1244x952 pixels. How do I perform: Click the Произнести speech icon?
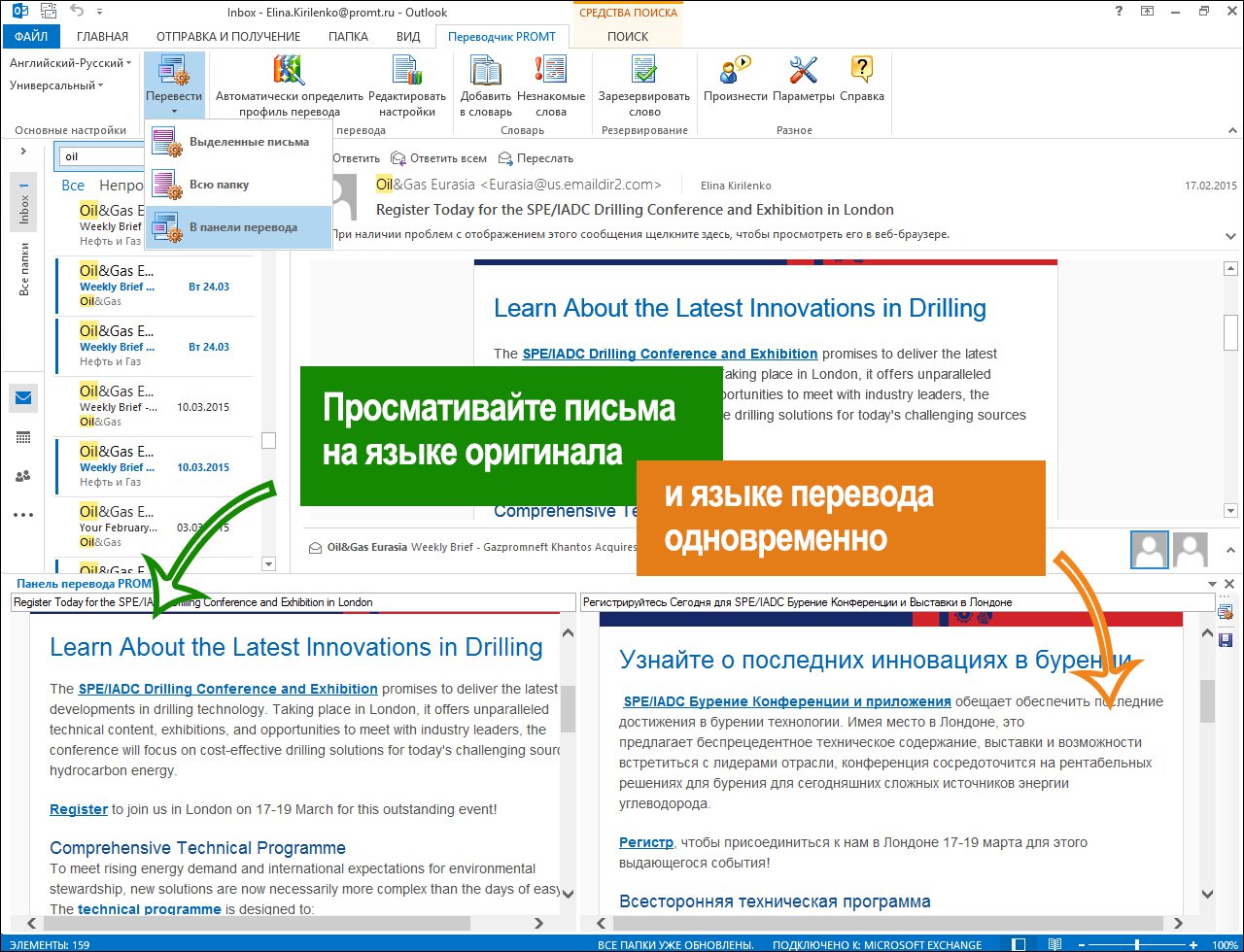point(735,71)
